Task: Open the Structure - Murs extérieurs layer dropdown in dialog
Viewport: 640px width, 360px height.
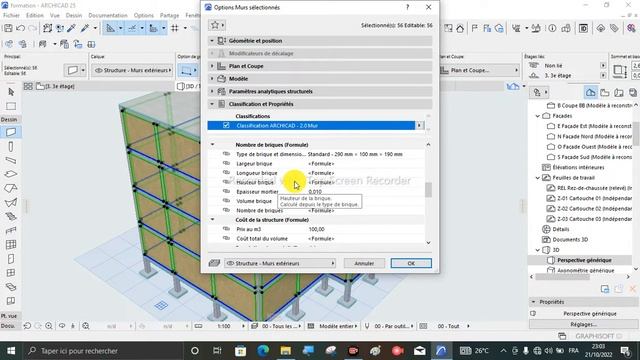Action: pyautogui.click(x=280, y=263)
